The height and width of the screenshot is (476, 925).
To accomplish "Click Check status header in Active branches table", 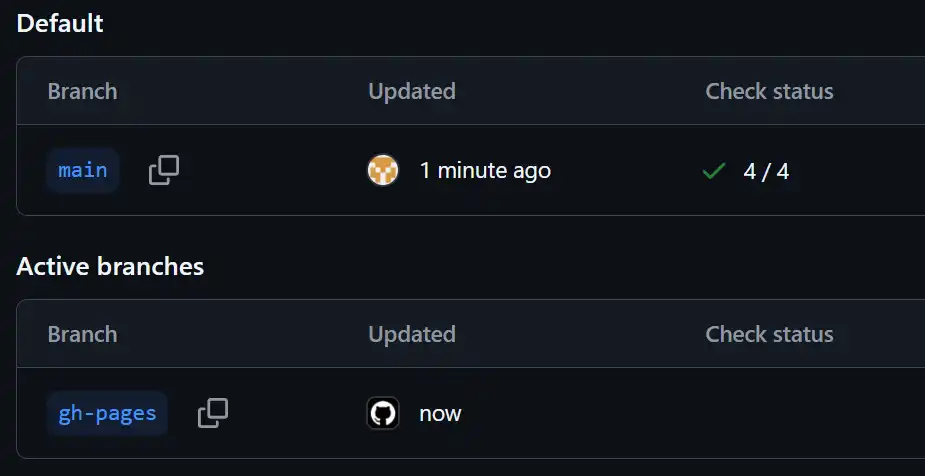I will (769, 334).
